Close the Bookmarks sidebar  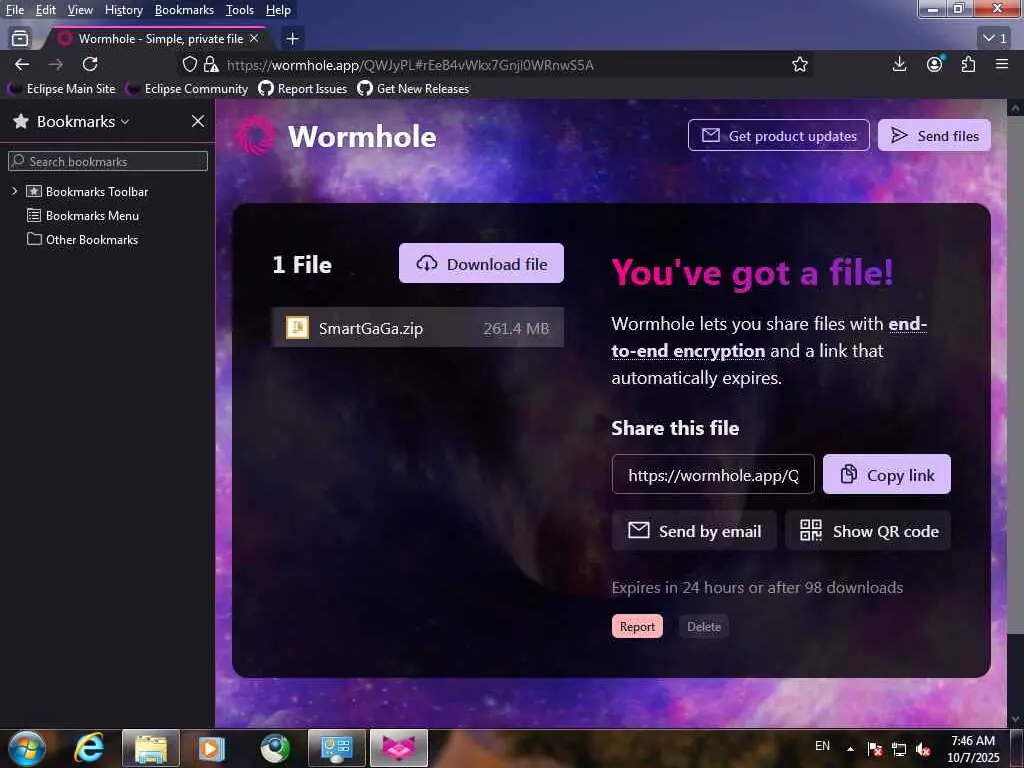click(x=198, y=121)
